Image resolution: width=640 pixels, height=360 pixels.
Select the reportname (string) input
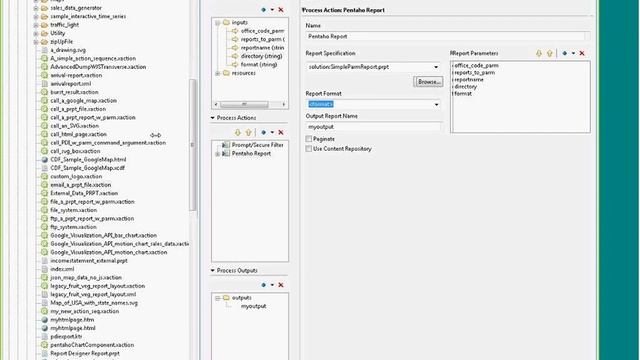coord(262,48)
